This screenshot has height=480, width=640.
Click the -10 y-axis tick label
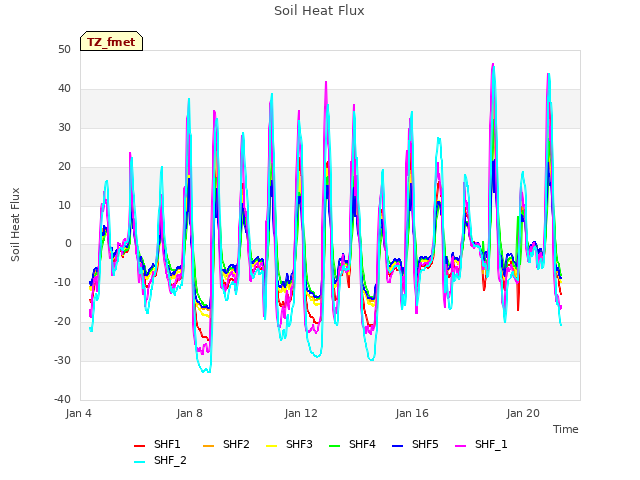[x=63, y=282]
